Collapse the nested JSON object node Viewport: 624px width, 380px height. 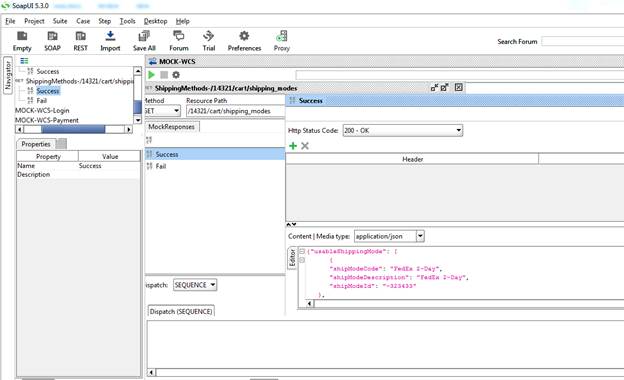click(302, 260)
